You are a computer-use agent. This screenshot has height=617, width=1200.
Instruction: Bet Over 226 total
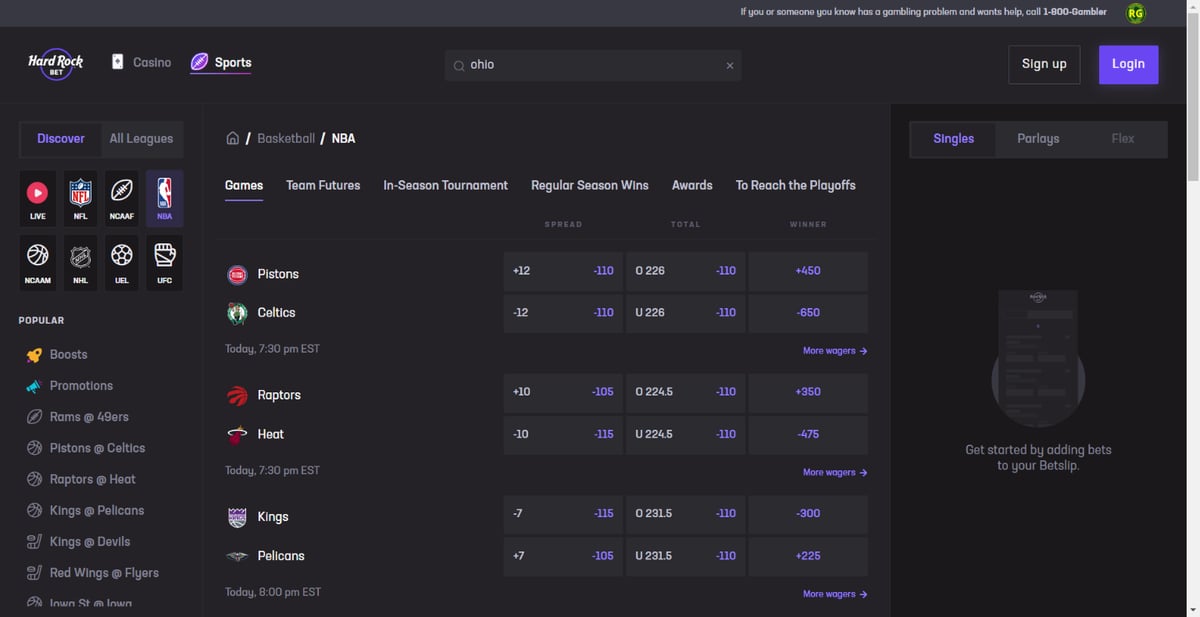click(x=685, y=271)
